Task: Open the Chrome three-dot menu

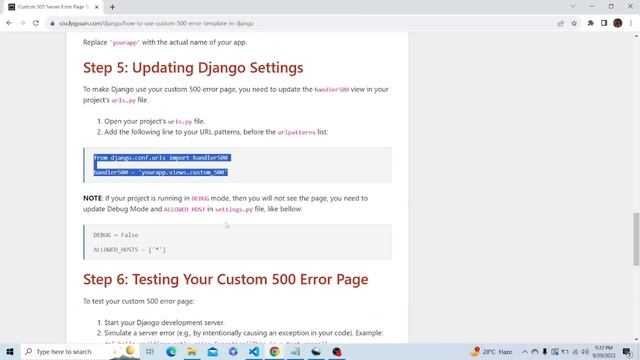Action: point(631,23)
